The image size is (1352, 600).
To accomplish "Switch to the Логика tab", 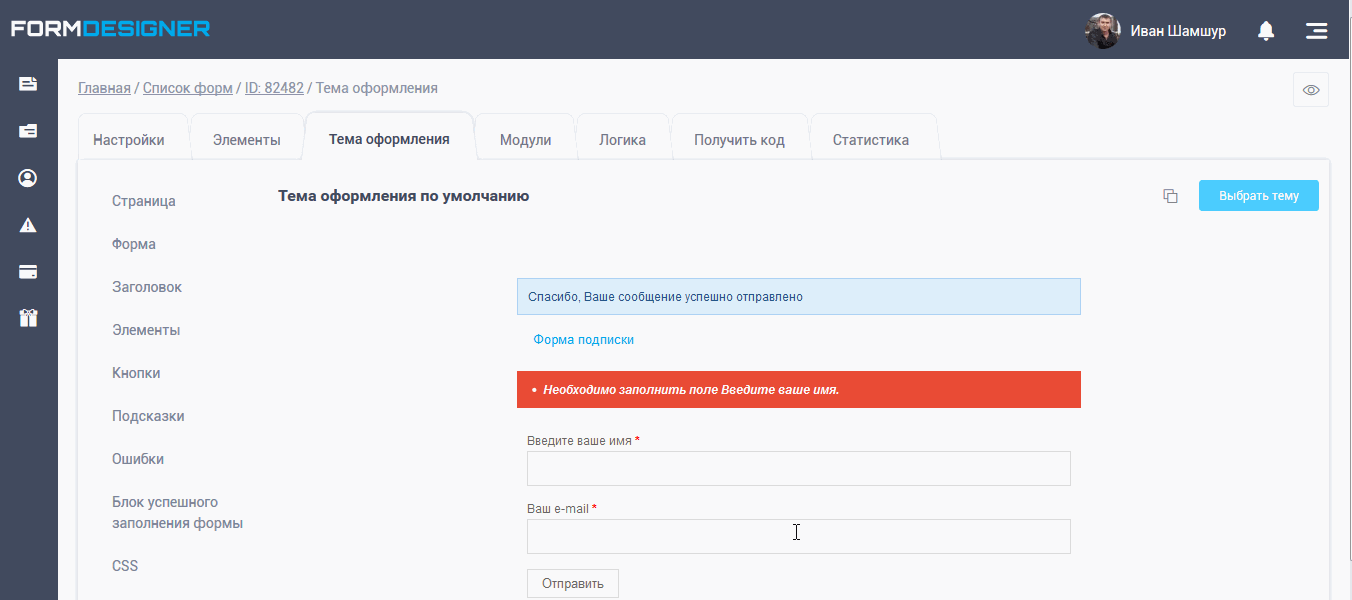I will (x=623, y=139).
